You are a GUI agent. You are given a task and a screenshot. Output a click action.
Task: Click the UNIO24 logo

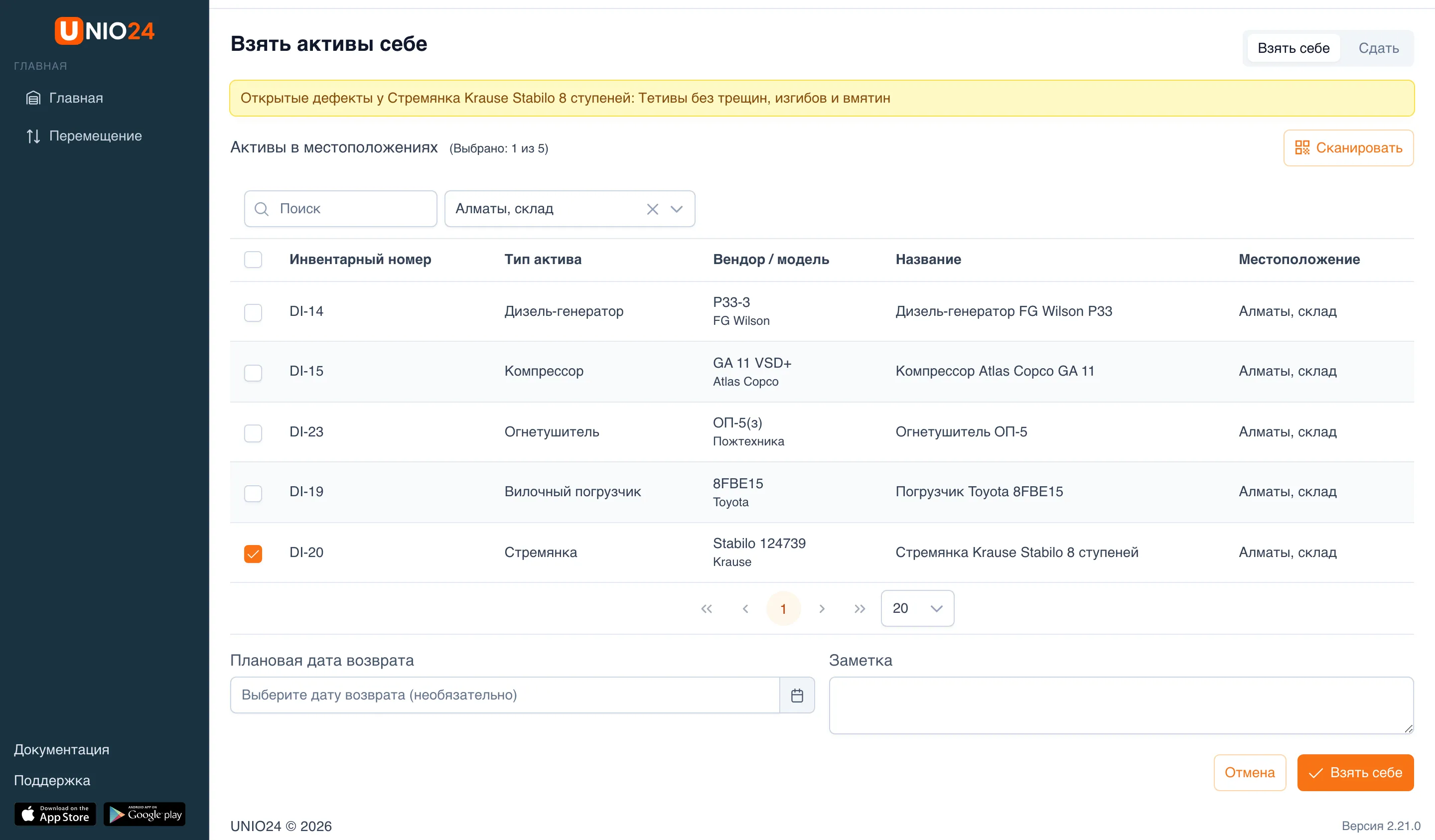[x=104, y=31]
